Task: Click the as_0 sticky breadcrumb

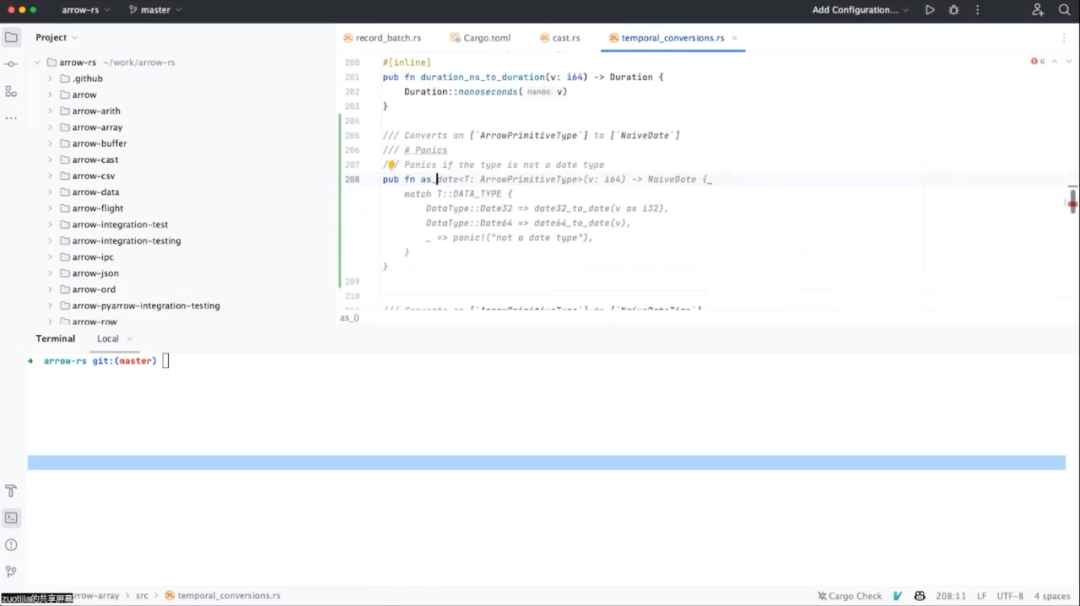Action: click(349, 318)
